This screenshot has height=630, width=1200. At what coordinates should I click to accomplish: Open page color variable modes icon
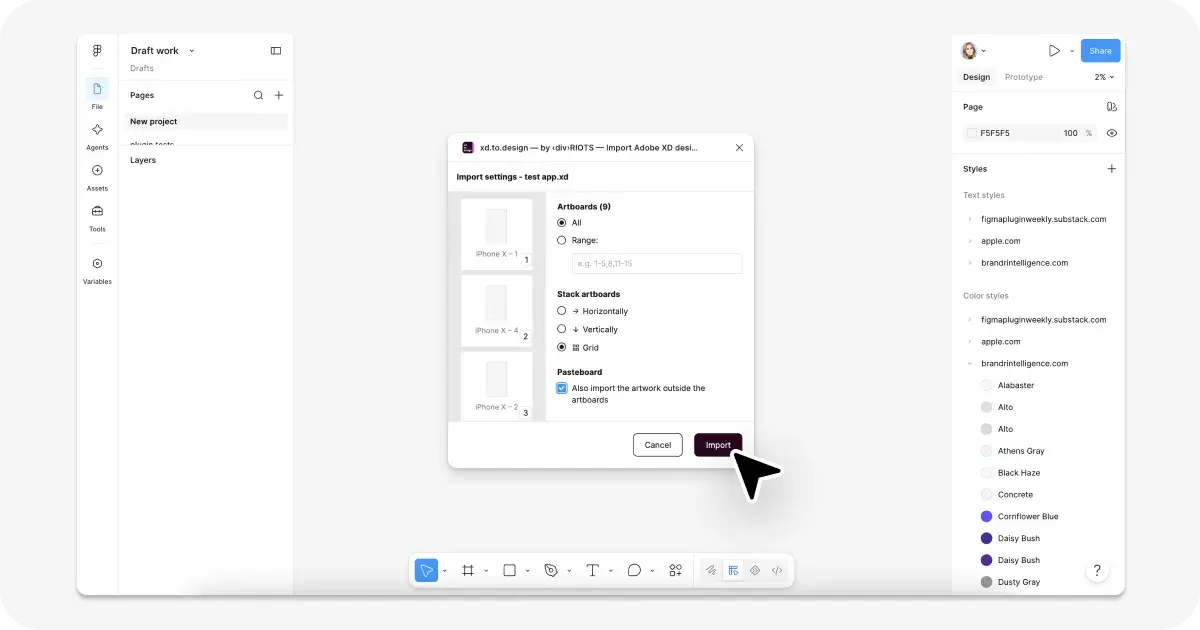pyautogui.click(x=1111, y=107)
